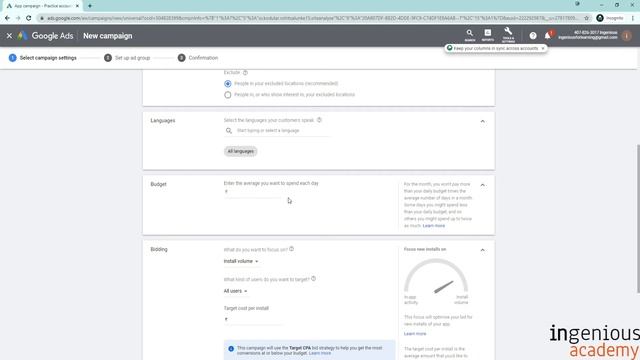The width and height of the screenshot is (640, 360).
Task: Collapse the Budget section
Action: [482, 185]
